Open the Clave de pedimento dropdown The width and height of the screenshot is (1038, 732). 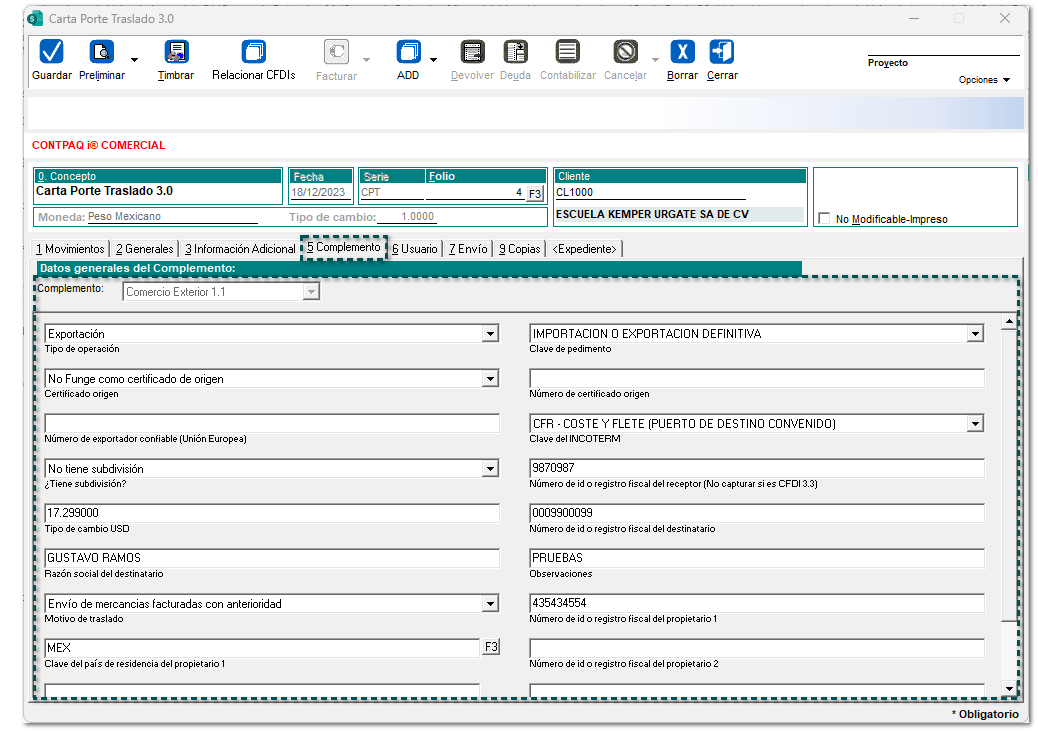point(975,334)
